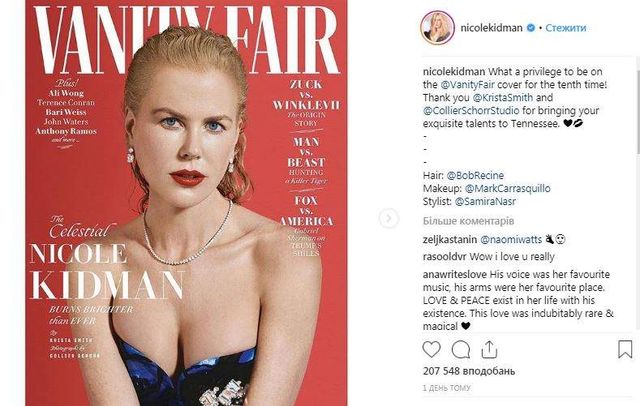
Task: Expand more comments via Більше коментарів
Action: [x=468, y=221]
